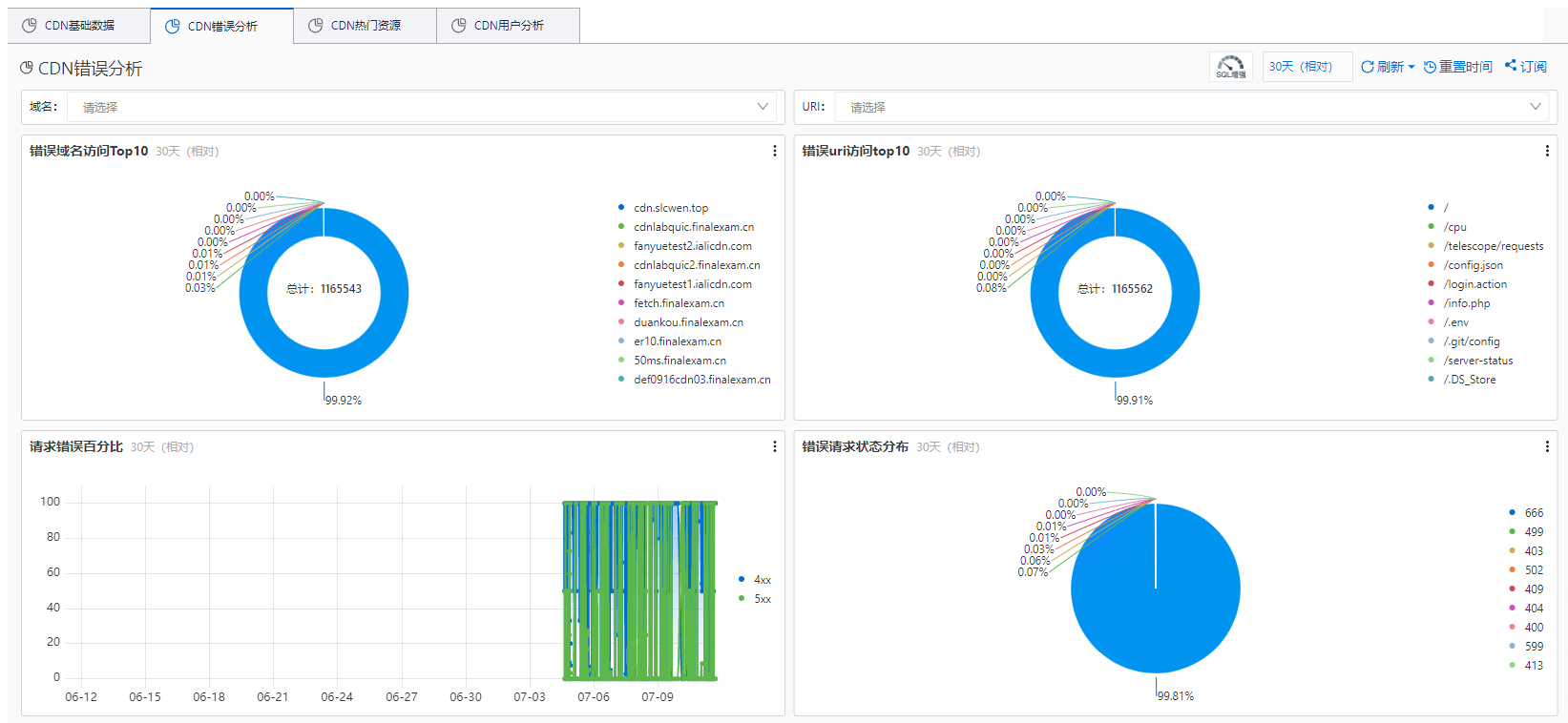This screenshot has height=723, width=1568.
Task: Click the 错误域名访问Top10 panel title
Action: 89,151
